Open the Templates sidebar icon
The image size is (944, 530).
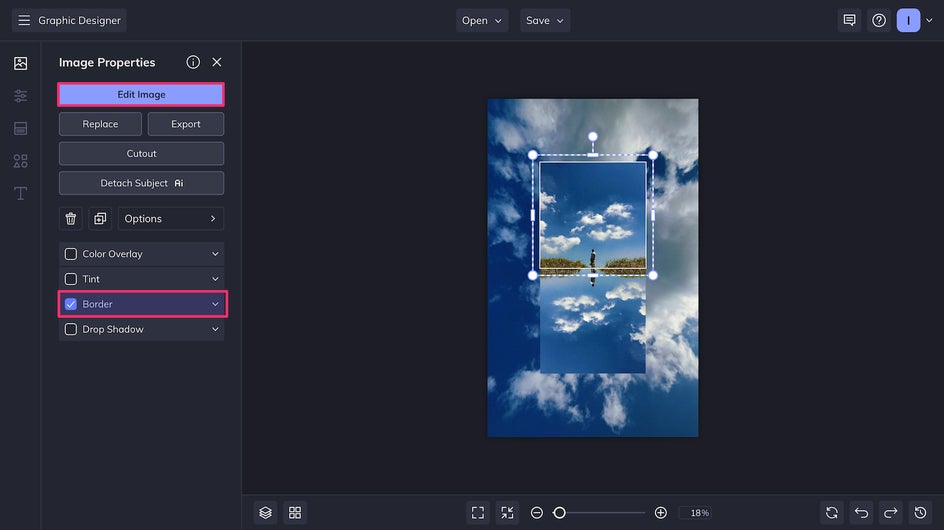click(x=20, y=128)
